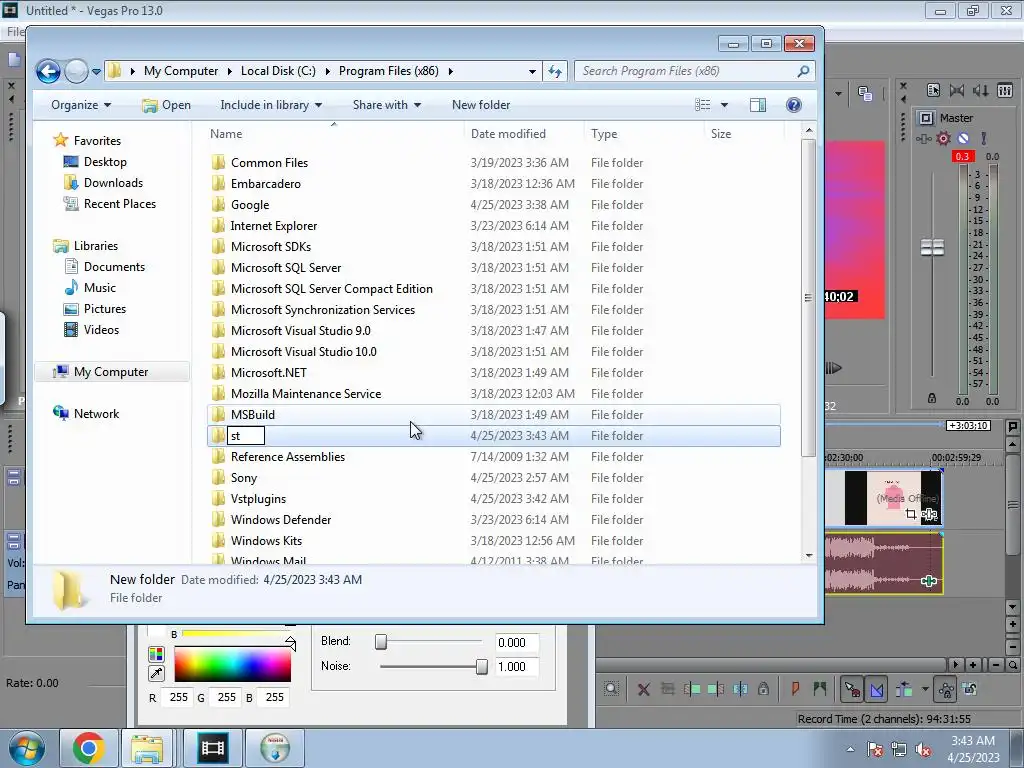Toggle auto ripple icon
The height and width of the screenshot is (768, 1024).
point(904,689)
